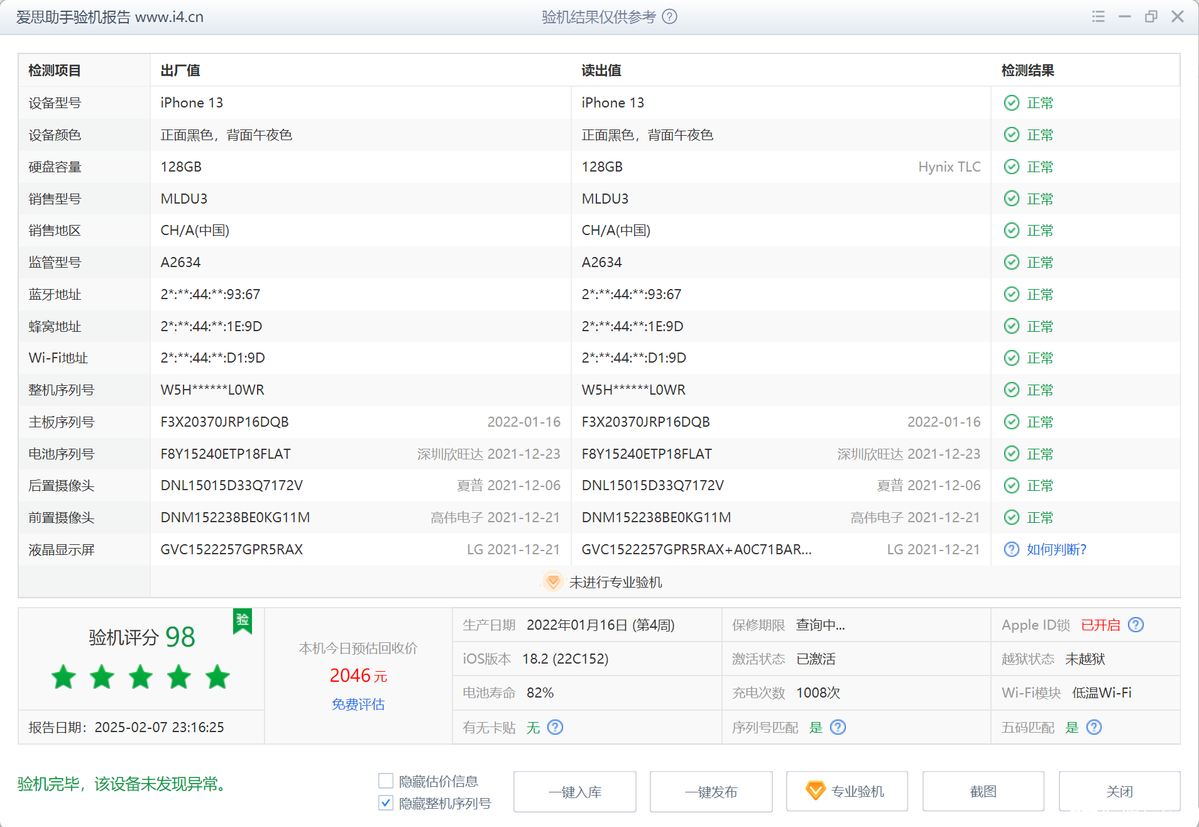Screen dimensions: 1199x827
Task: Click the fifth green rating star
Action: pyautogui.click(x=217, y=676)
